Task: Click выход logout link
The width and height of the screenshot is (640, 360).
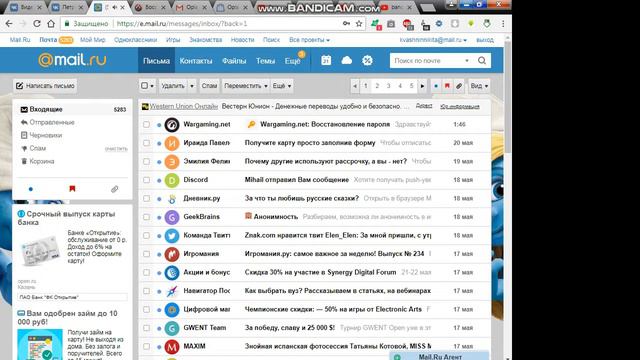Action: [485, 40]
